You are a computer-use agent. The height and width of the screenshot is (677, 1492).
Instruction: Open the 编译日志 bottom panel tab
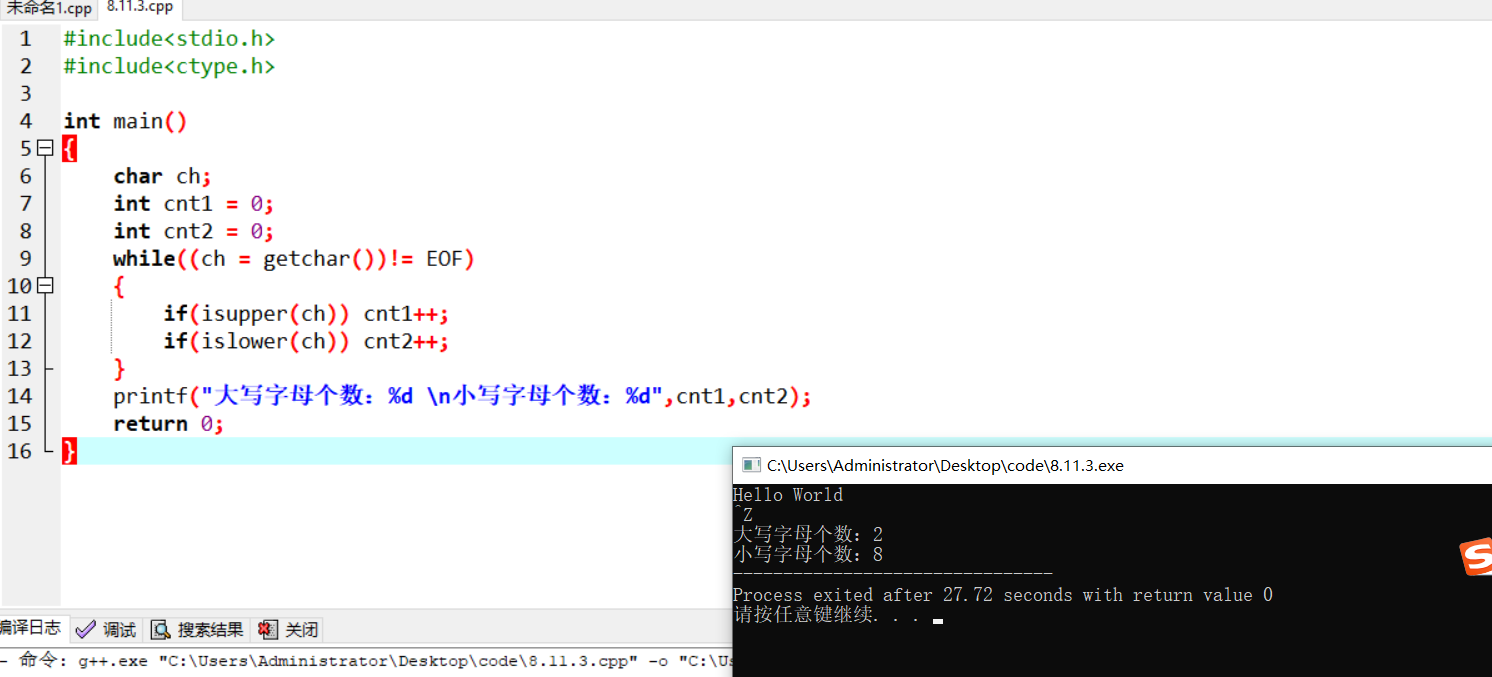point(33,628)
